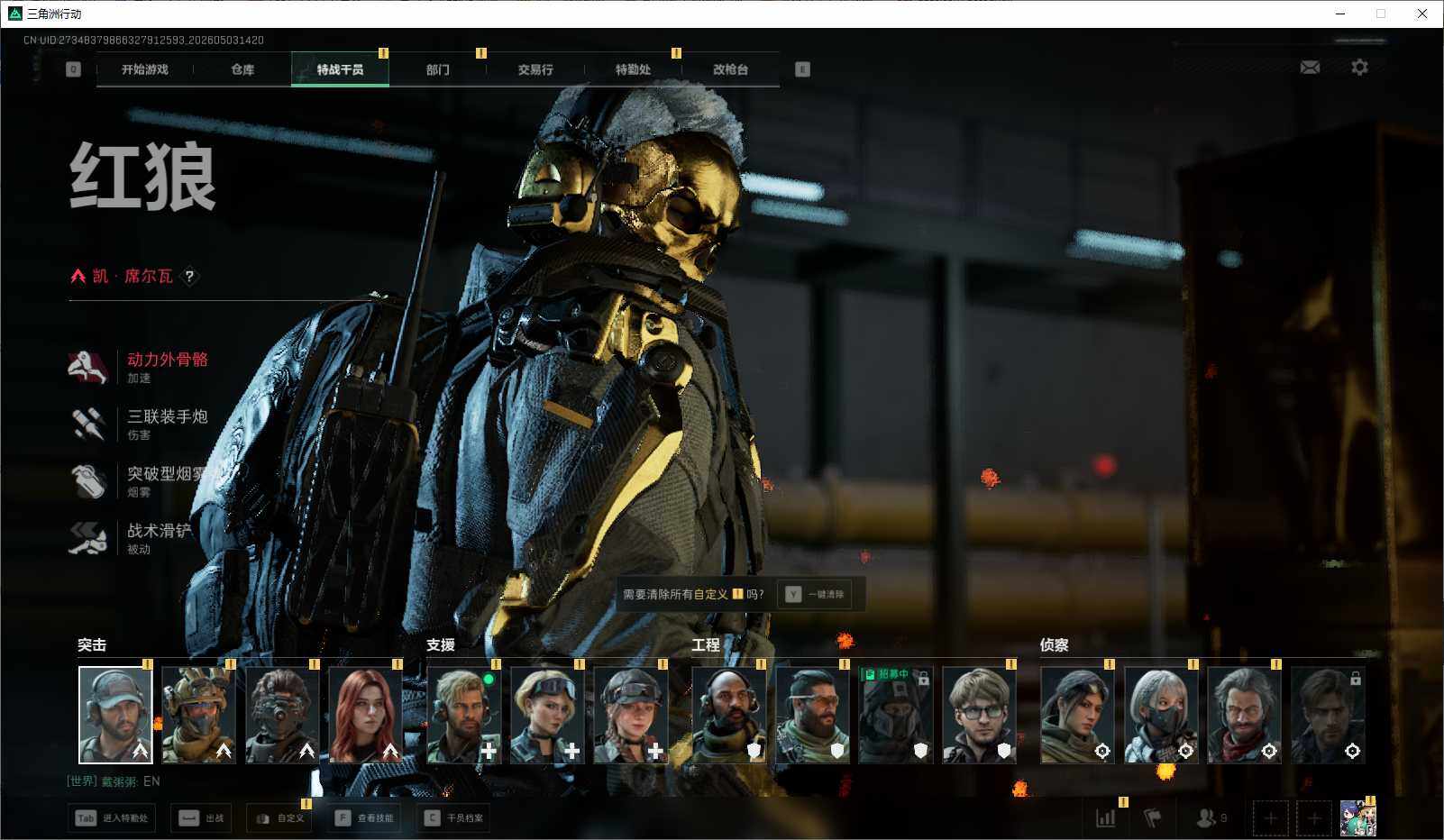Open the 交易行 tab
This screenshot has width=1444, height=840.
pyautogui.click(x=535, y=69)
